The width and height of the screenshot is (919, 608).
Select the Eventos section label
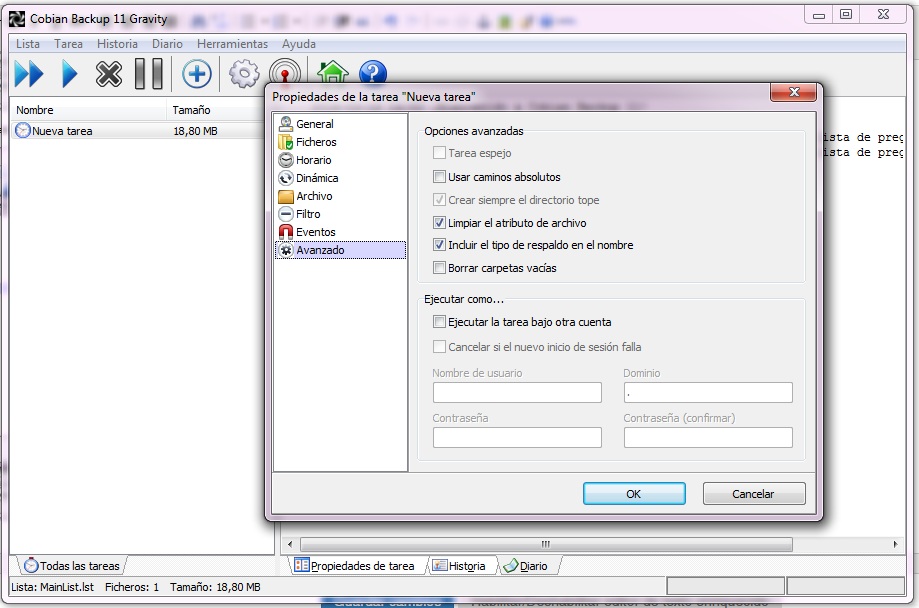pyautogui.click(x=315, y=232)
